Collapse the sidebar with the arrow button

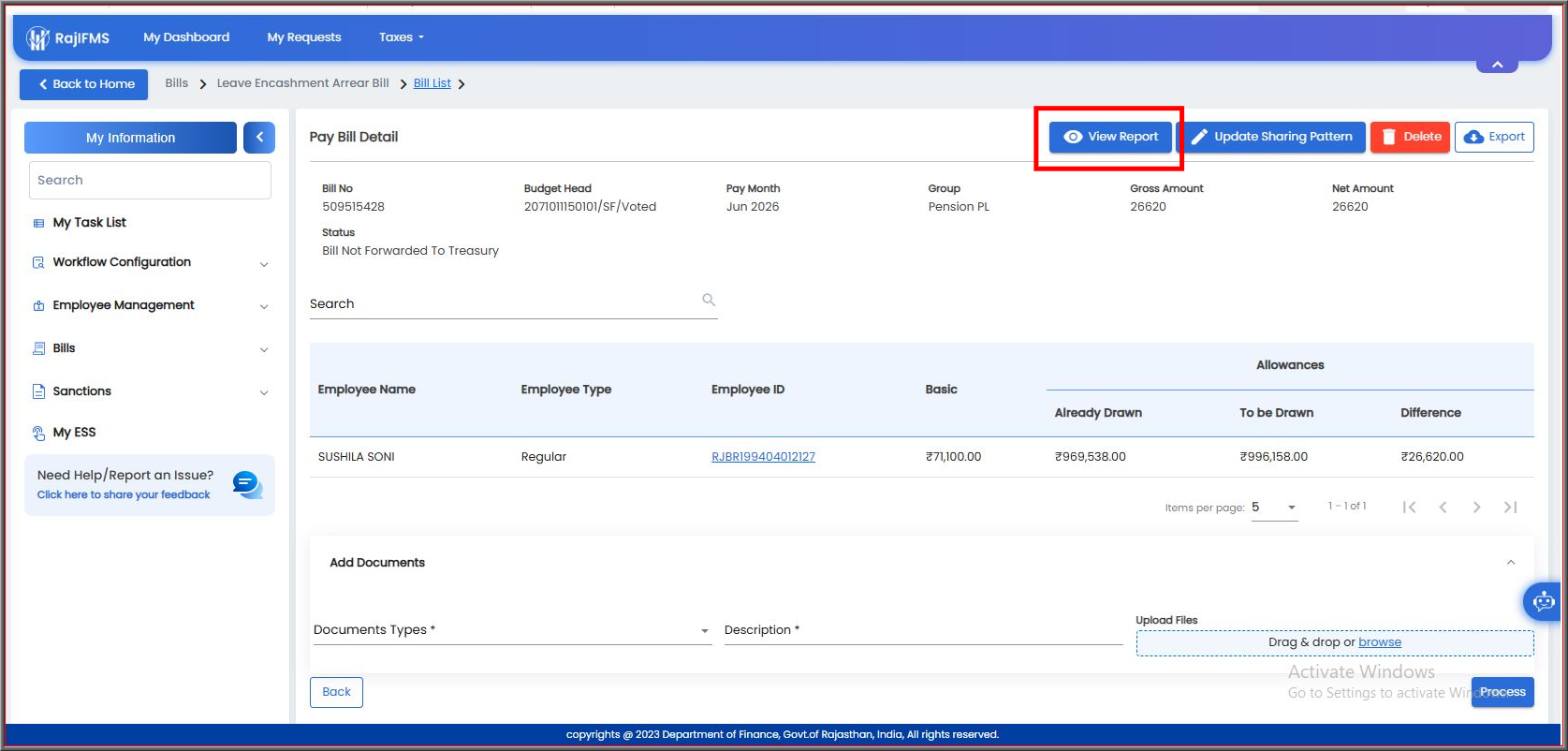point(259,138)
